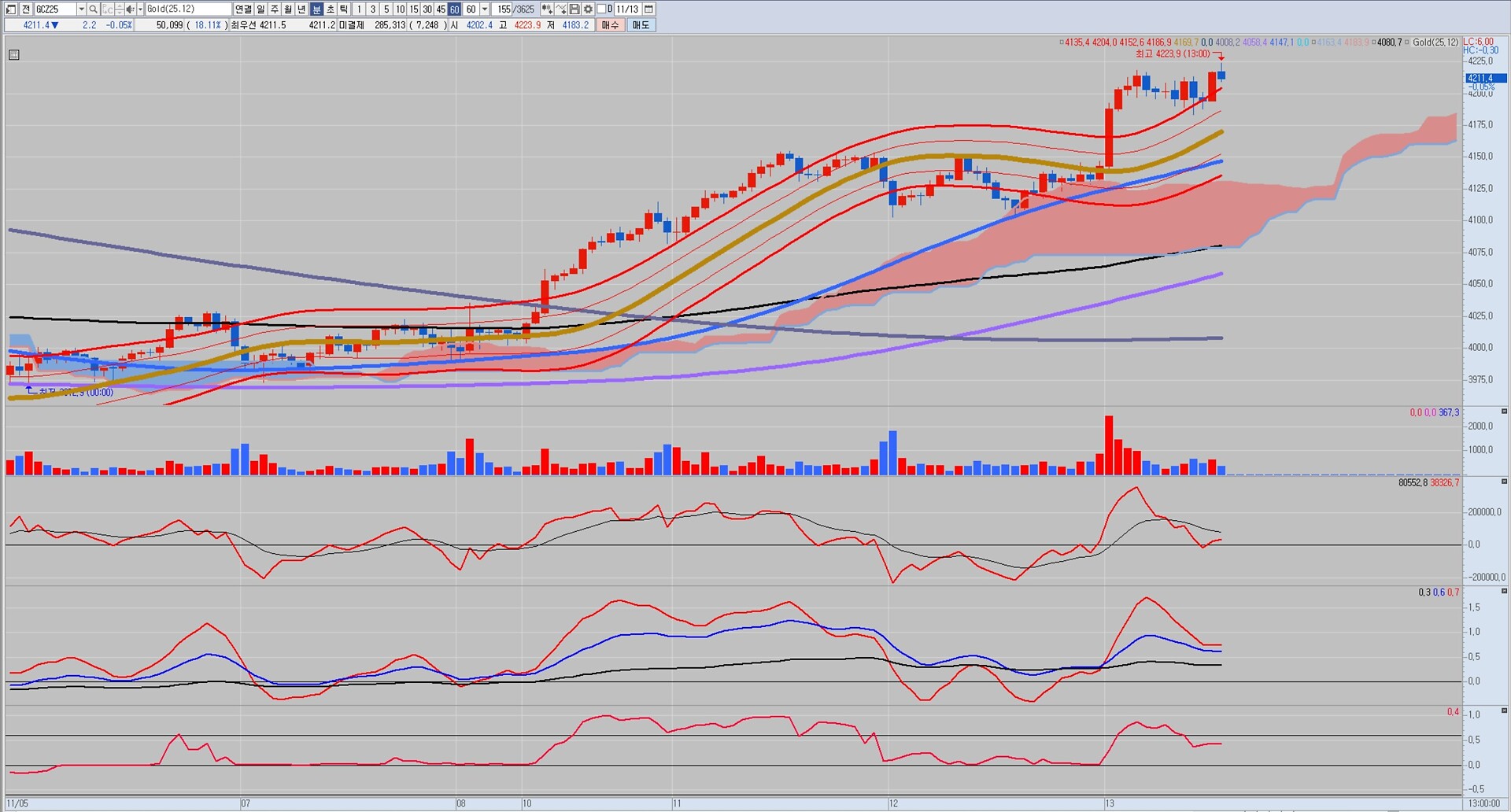Viewport: 1511px width, 812px height.
Task: Click the 미결제 open interest label
Action: (351, 25)
